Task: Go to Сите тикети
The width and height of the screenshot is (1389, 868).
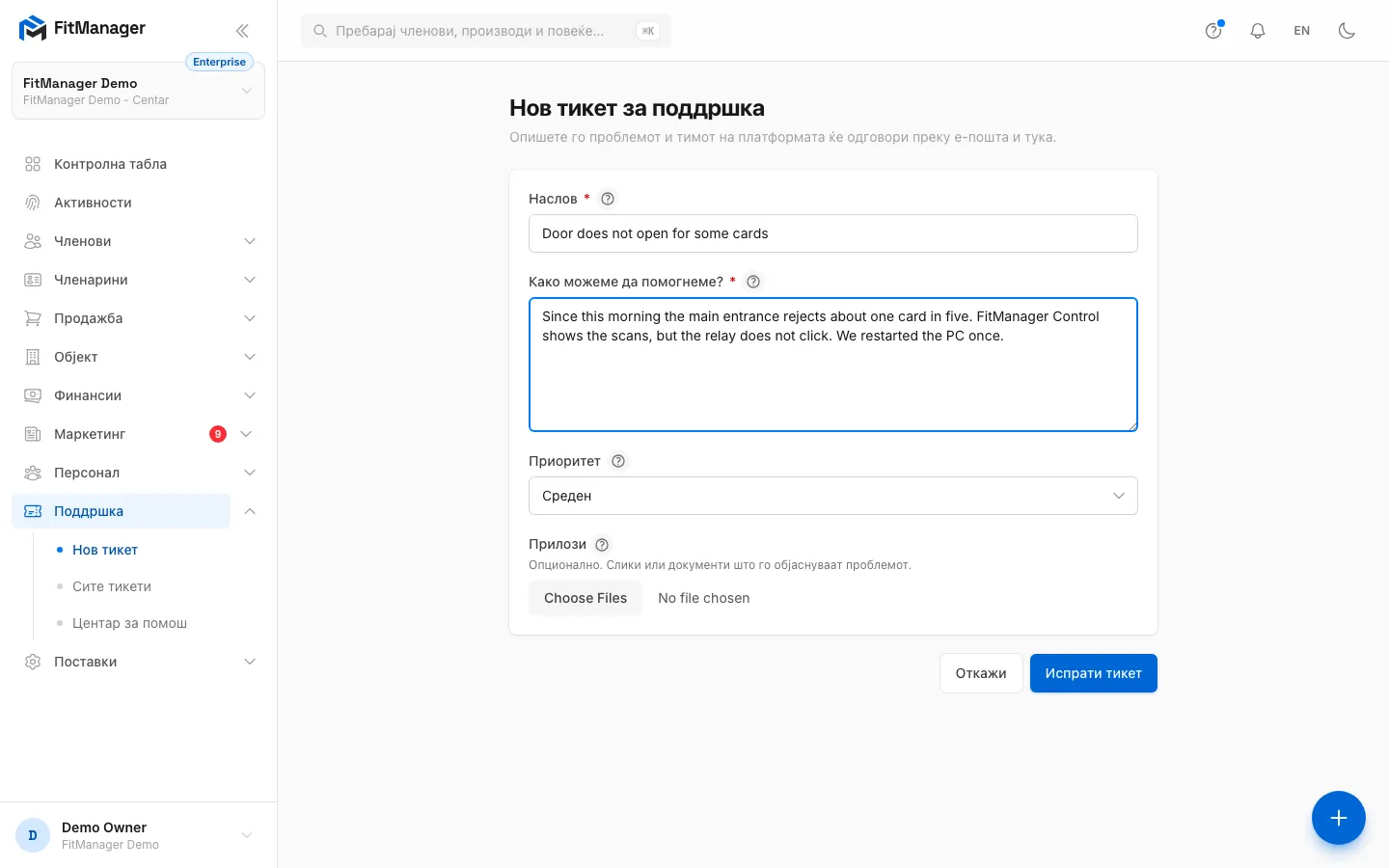Action: point(112,586)
